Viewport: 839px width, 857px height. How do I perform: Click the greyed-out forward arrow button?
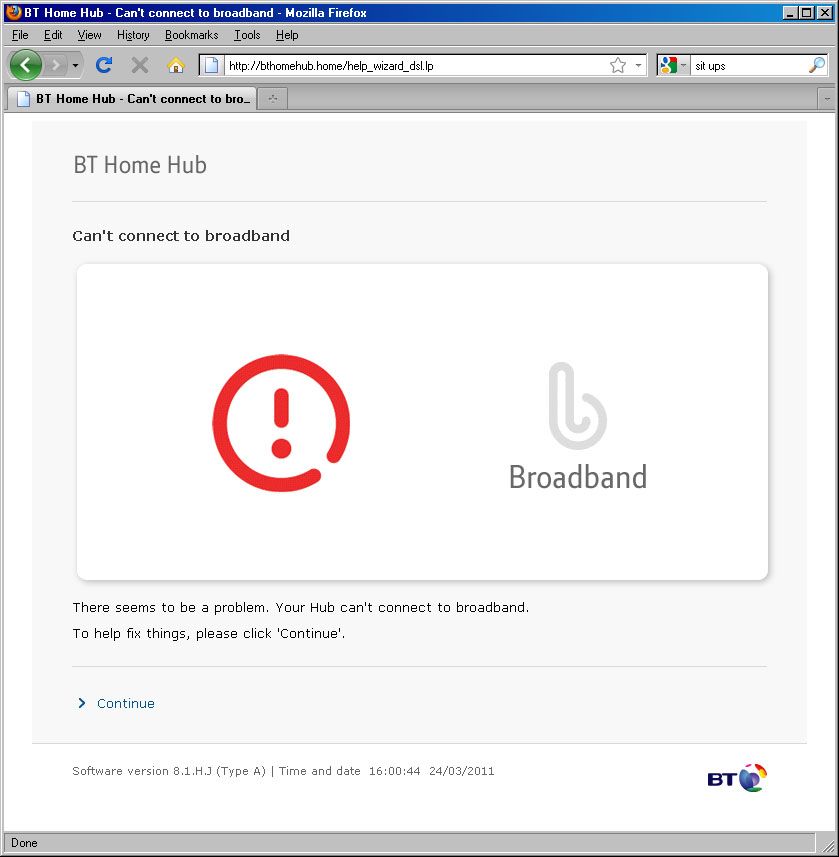55,66
